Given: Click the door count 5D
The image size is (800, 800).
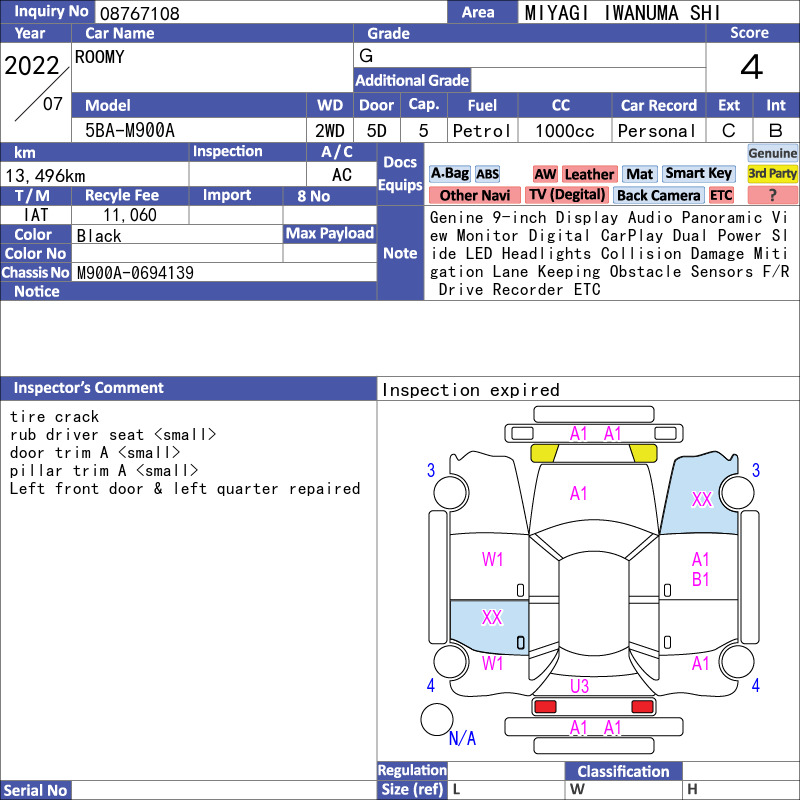Looking at the screenshot, I should [377, 131].
